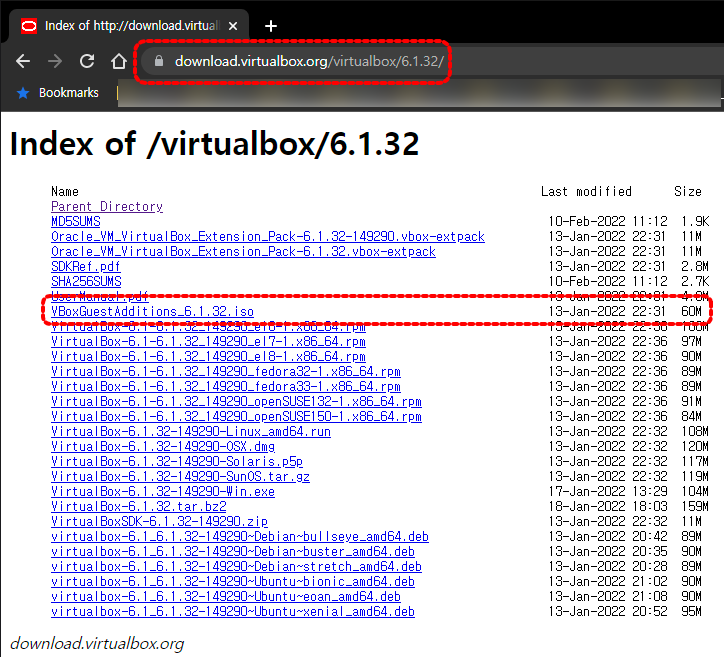Download the openSUSE132 rpm package
724x657 pixels.
click(x=236, y=401)
